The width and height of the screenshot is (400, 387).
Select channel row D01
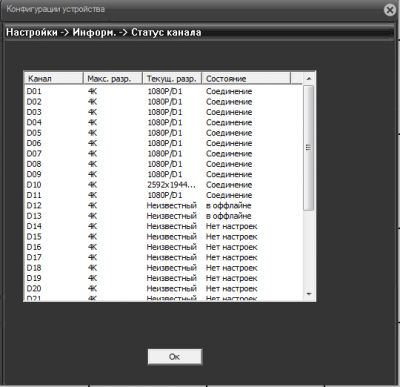point(164,91)
